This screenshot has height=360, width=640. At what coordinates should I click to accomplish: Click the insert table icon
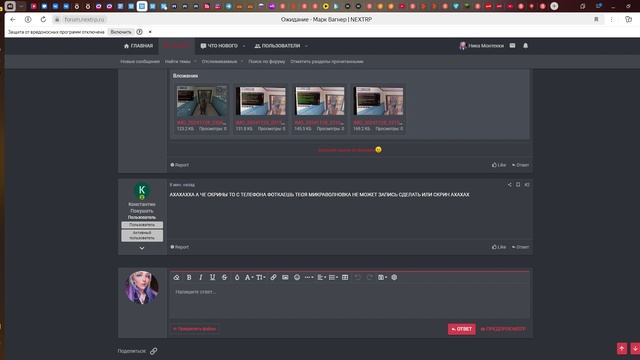pyautogui.click(x=345, y=278)
